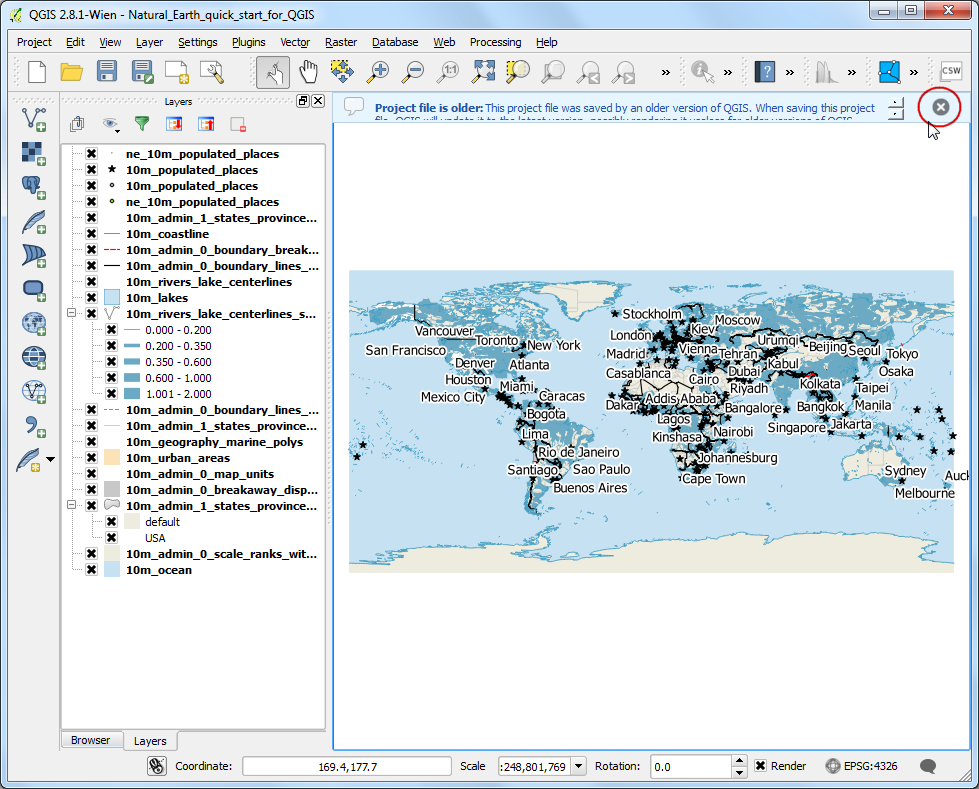Open the messages log speech bubble
This screenshot has width=979, height=789.
coord(928,766)
